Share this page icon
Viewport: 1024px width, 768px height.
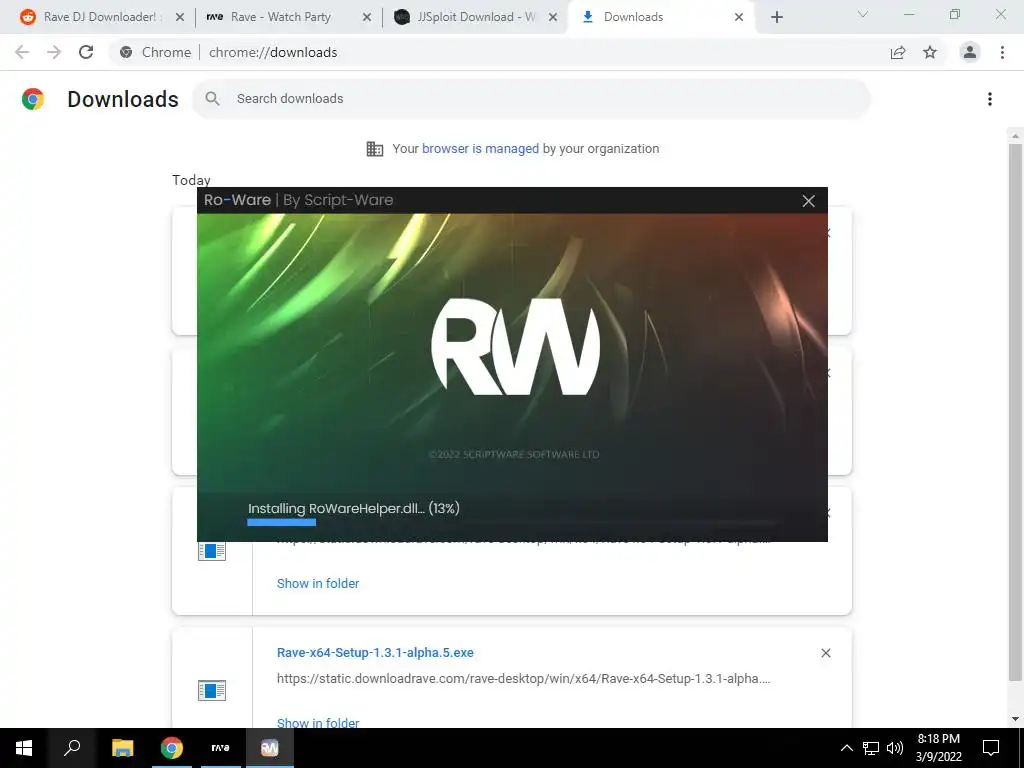(898, 52)
